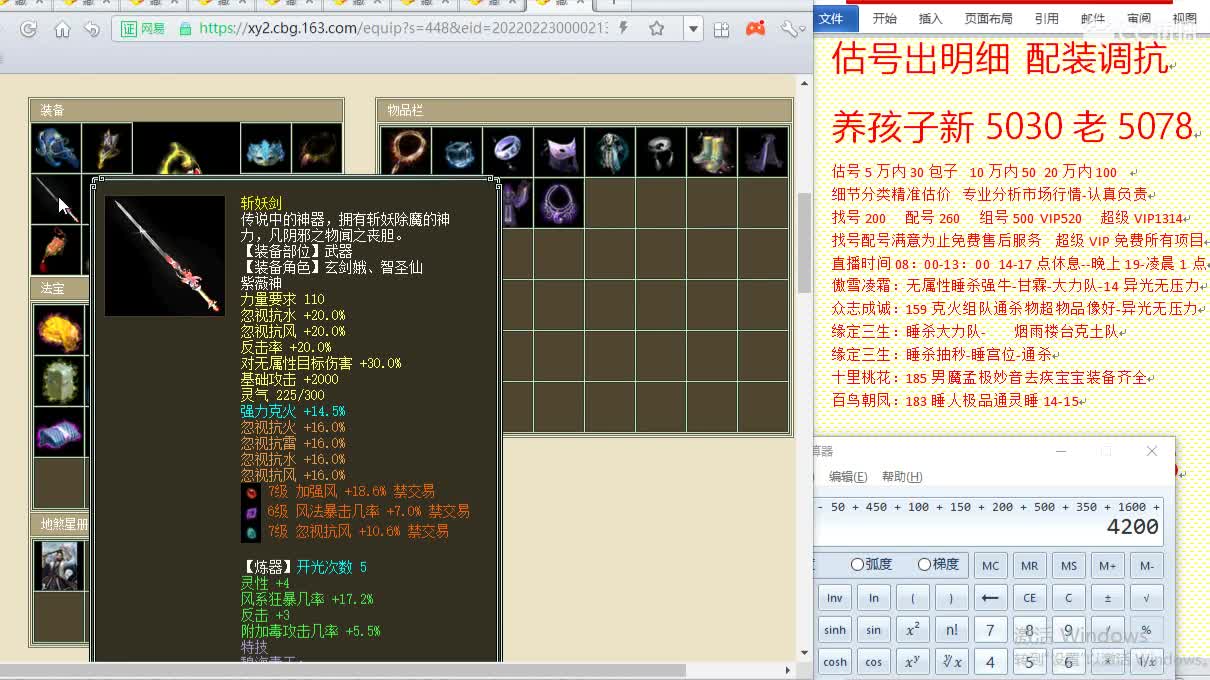
Task: Select the bronze ring necklace in inventory
Action: [x=406, y=151]
